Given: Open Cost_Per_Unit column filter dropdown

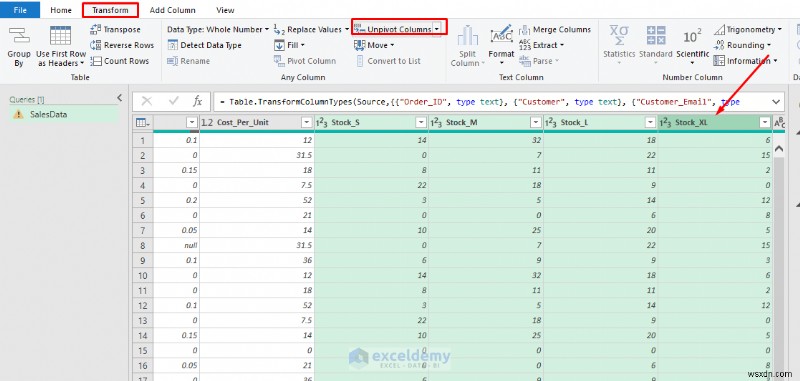Looking at the screenshot, I should pos(306,122).
